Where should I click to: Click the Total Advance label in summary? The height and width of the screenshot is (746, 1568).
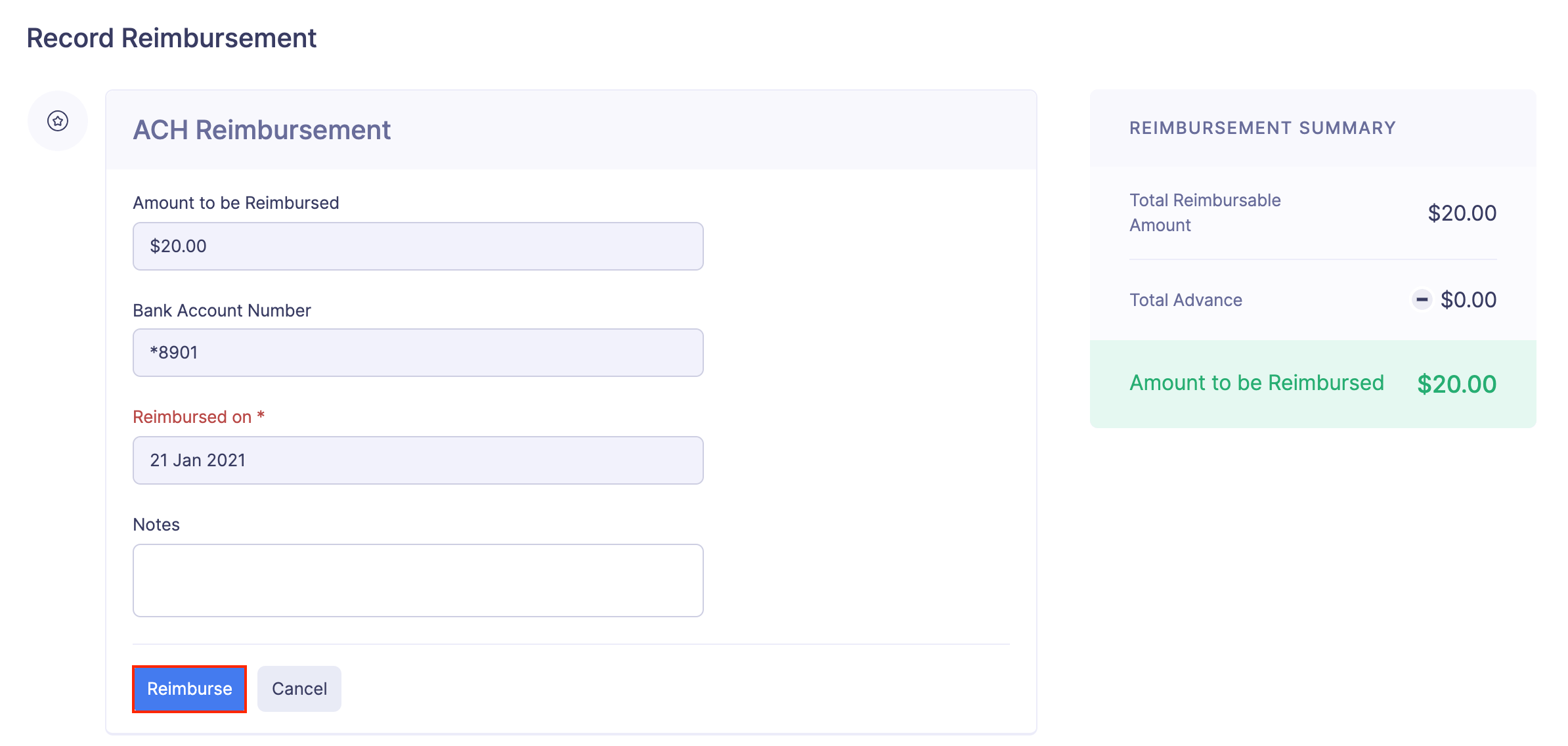(x=1185, y=300)
